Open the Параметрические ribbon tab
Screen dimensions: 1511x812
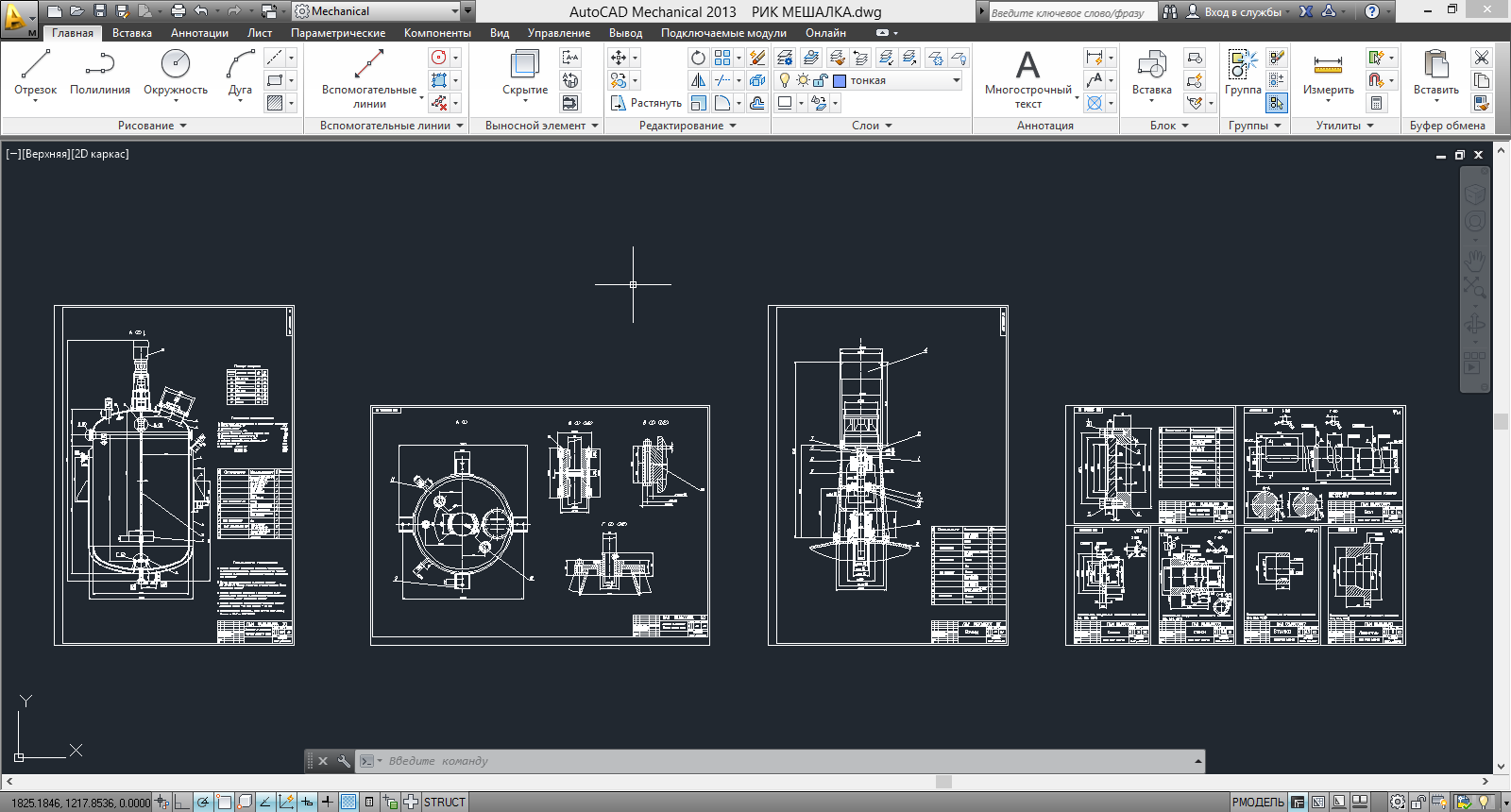[x=338, y=33]
